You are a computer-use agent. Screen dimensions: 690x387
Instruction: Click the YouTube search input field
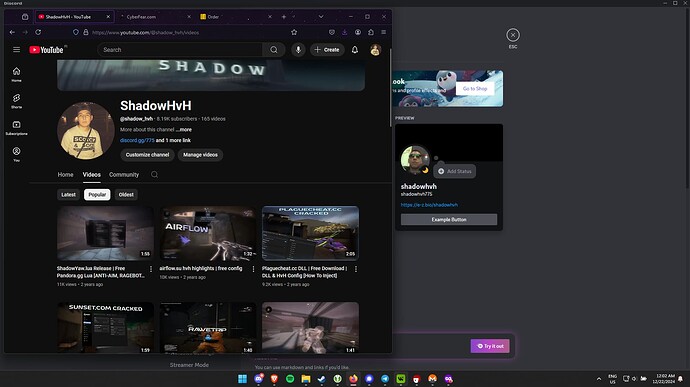click(180, 50)
